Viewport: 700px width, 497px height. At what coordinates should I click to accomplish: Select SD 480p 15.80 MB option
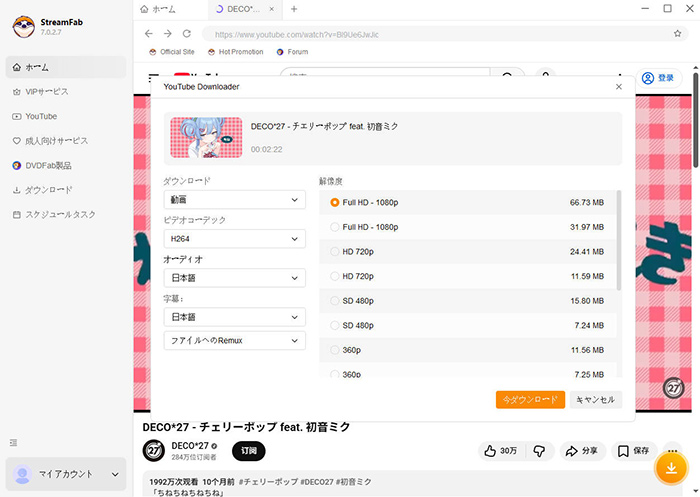point(467,301)
